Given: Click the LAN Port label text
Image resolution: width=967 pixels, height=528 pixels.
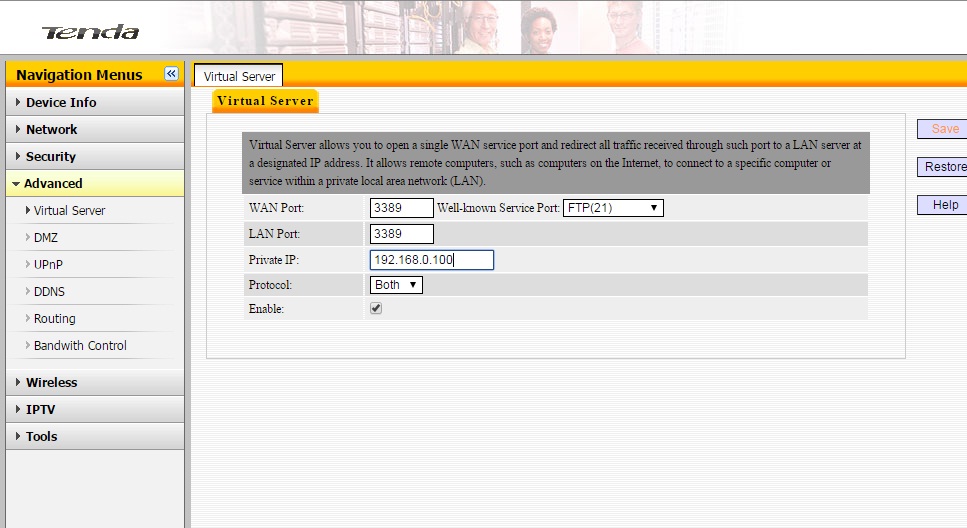Looking at the screenshot, I should tap(274, 234).
